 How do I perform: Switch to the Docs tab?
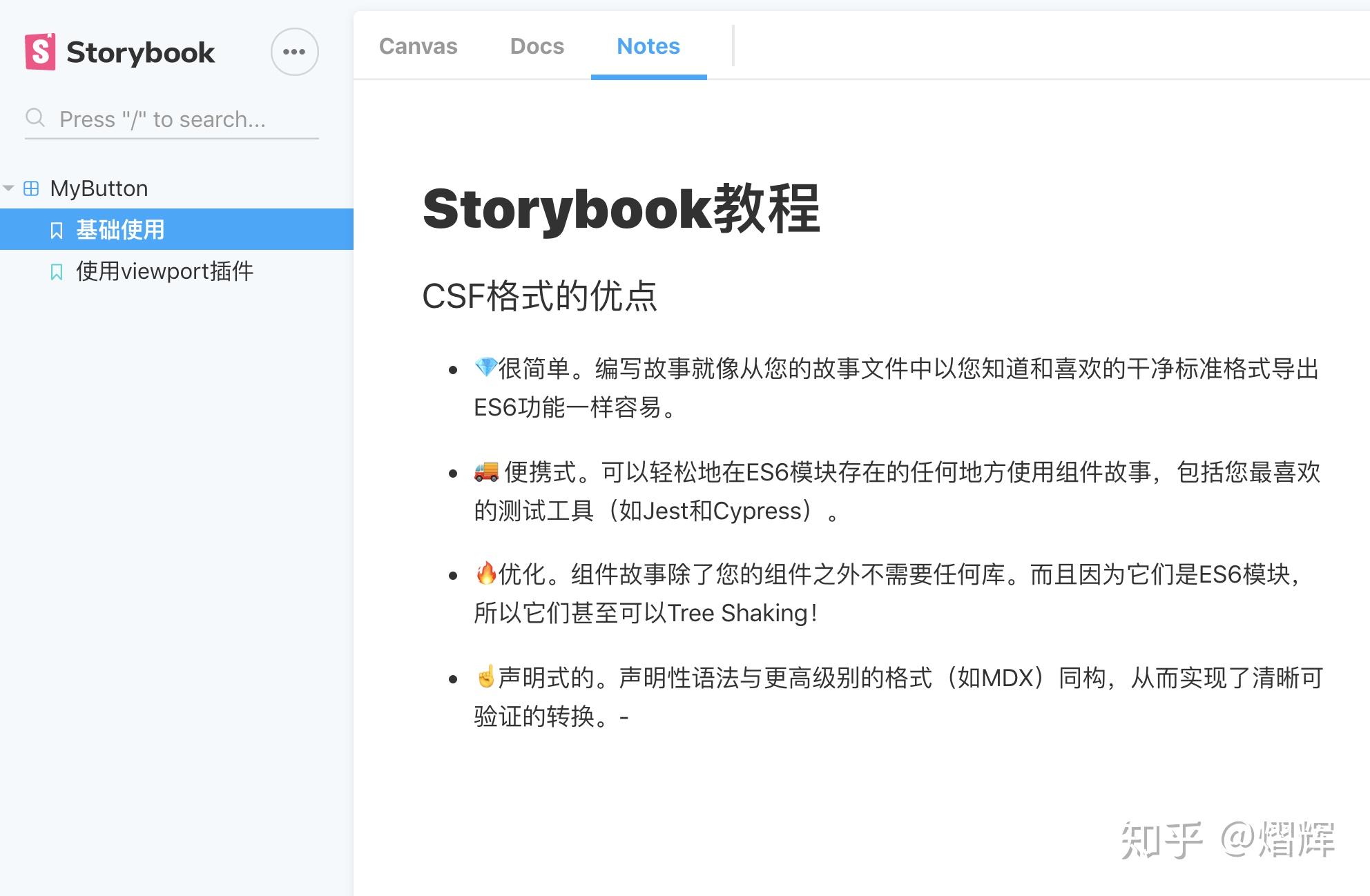coord(537,46)
